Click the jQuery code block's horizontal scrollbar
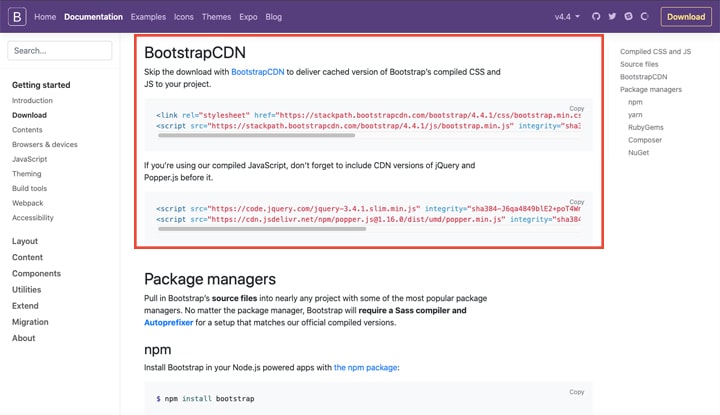The height and width of the screenshot is (415, 720). [262, 229]
